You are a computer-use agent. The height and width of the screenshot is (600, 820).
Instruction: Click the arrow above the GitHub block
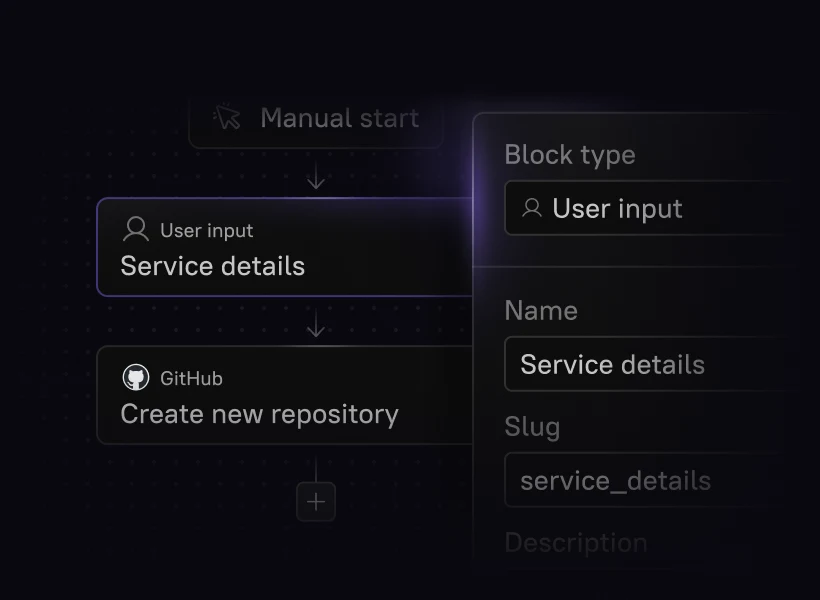click(x=316, y=326)
